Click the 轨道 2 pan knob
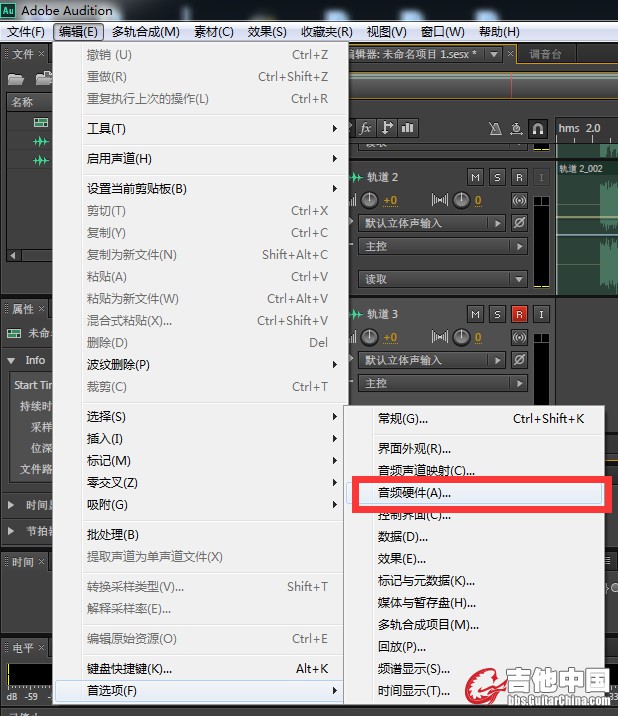618x716 pixels. (461, 200)
